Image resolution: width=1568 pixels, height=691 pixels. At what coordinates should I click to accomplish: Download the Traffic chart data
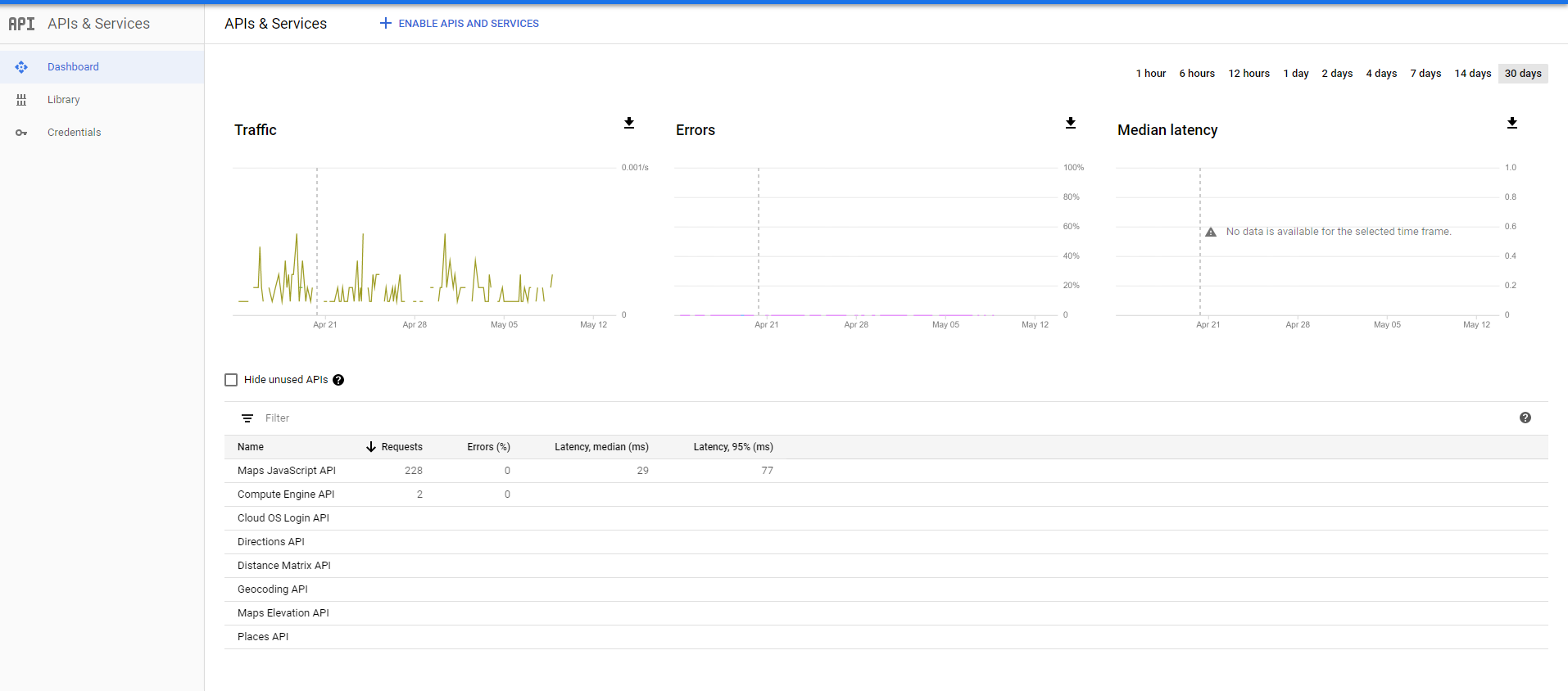pos(629,123)
